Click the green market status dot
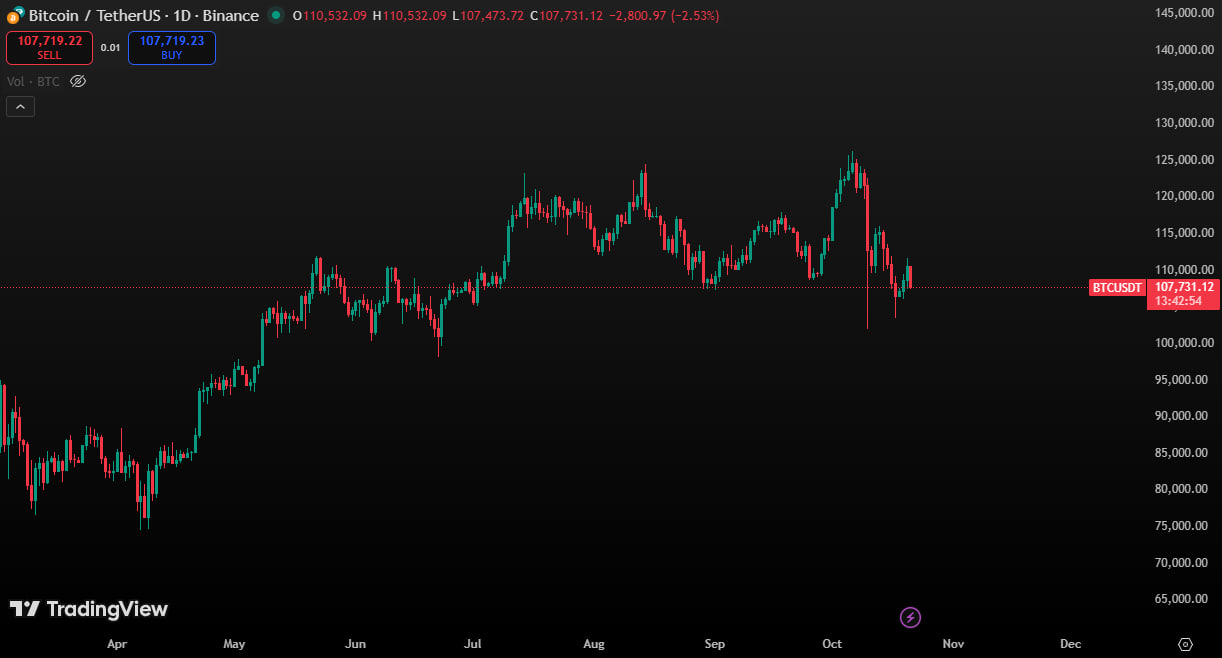Image resolution: width=1222 pixels, height=658 pixels. (276, 15)
